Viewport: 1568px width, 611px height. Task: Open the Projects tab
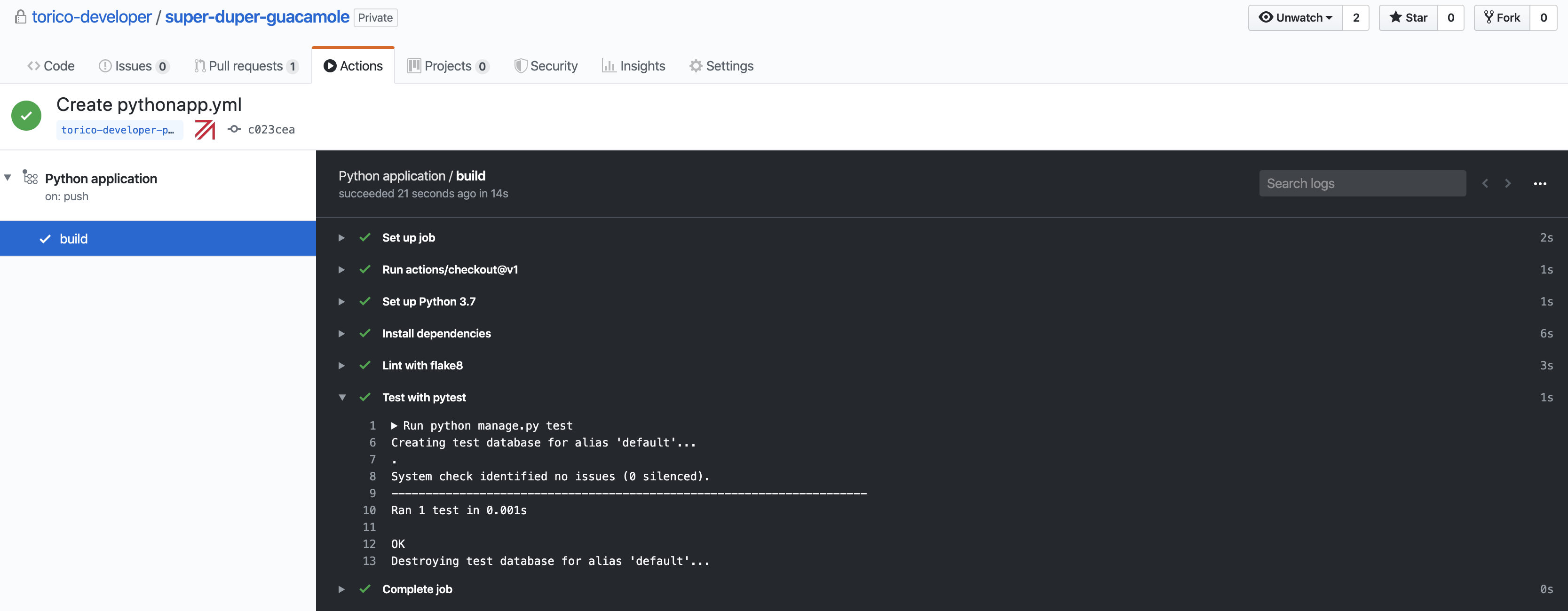pyautogui.click(x=448, y=66)
